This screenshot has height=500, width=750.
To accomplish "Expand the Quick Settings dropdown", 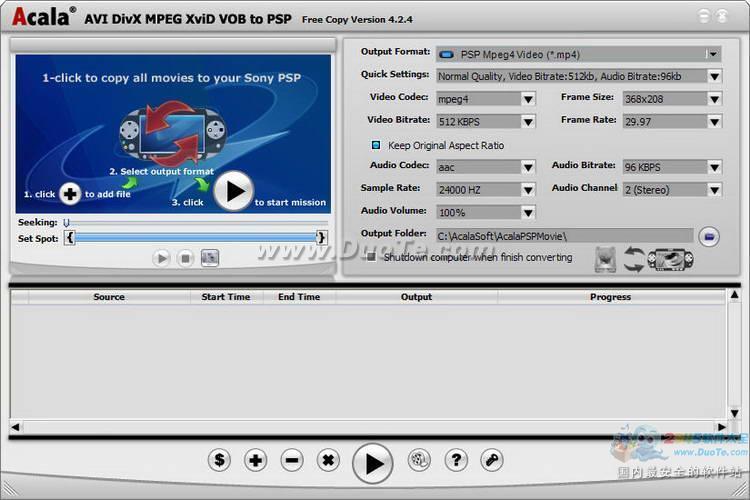I will coord(714,77).
